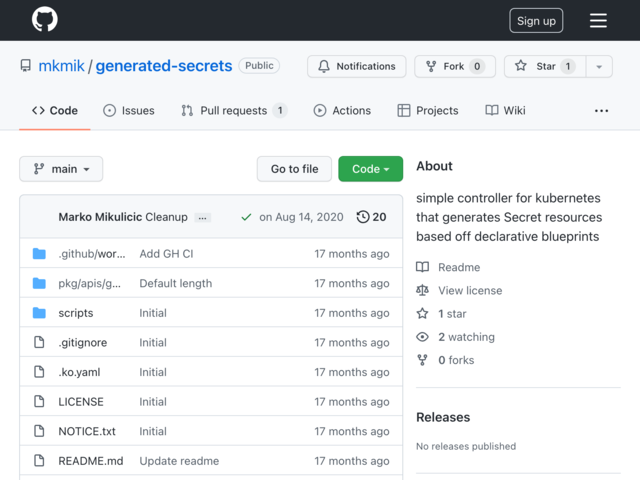Image resolution: width=640 pixels, height=480 pixels.
Task: Click the Sign up button
Action: click(x=536, y=20)
